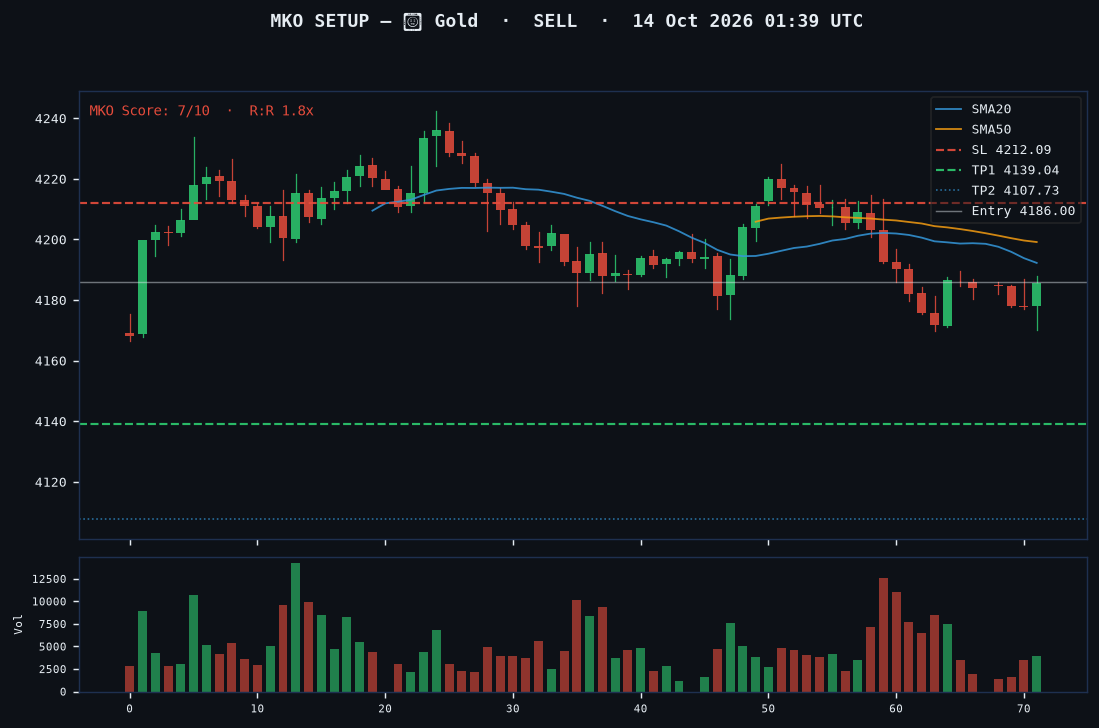Click the emoji icon before Gold

coord(412,22)
